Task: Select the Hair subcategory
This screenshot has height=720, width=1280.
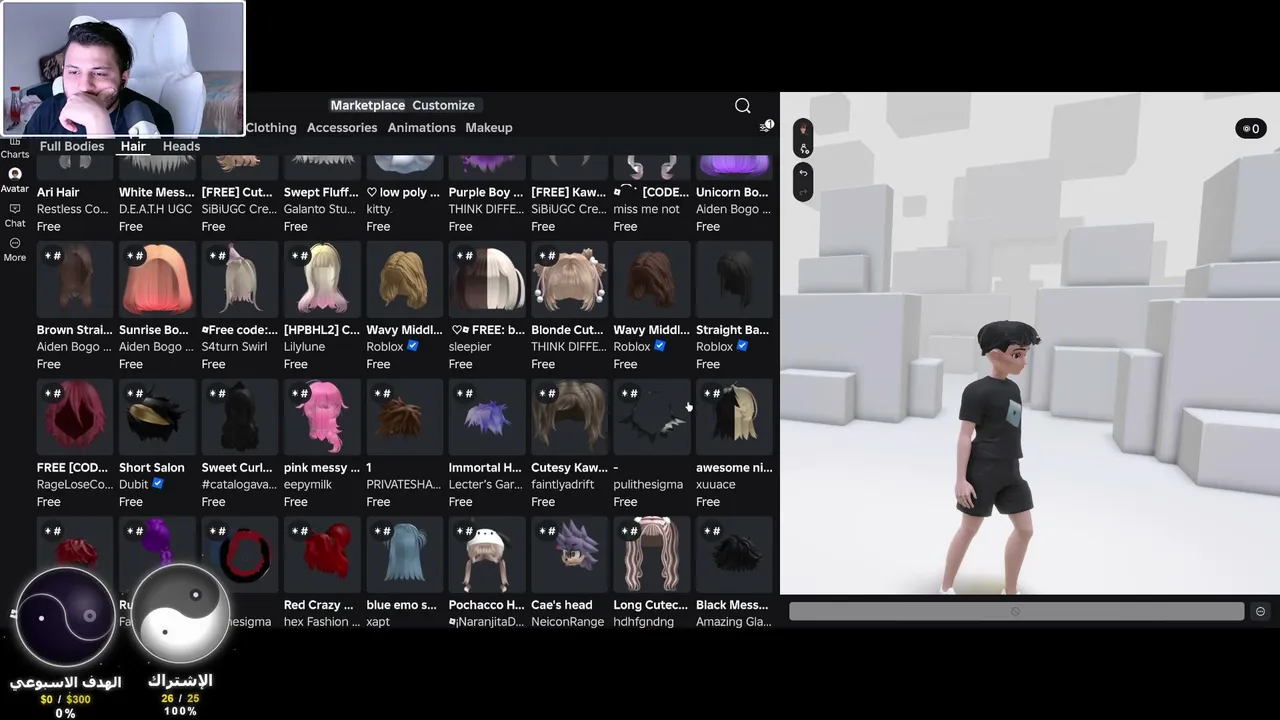Action: 133,146
